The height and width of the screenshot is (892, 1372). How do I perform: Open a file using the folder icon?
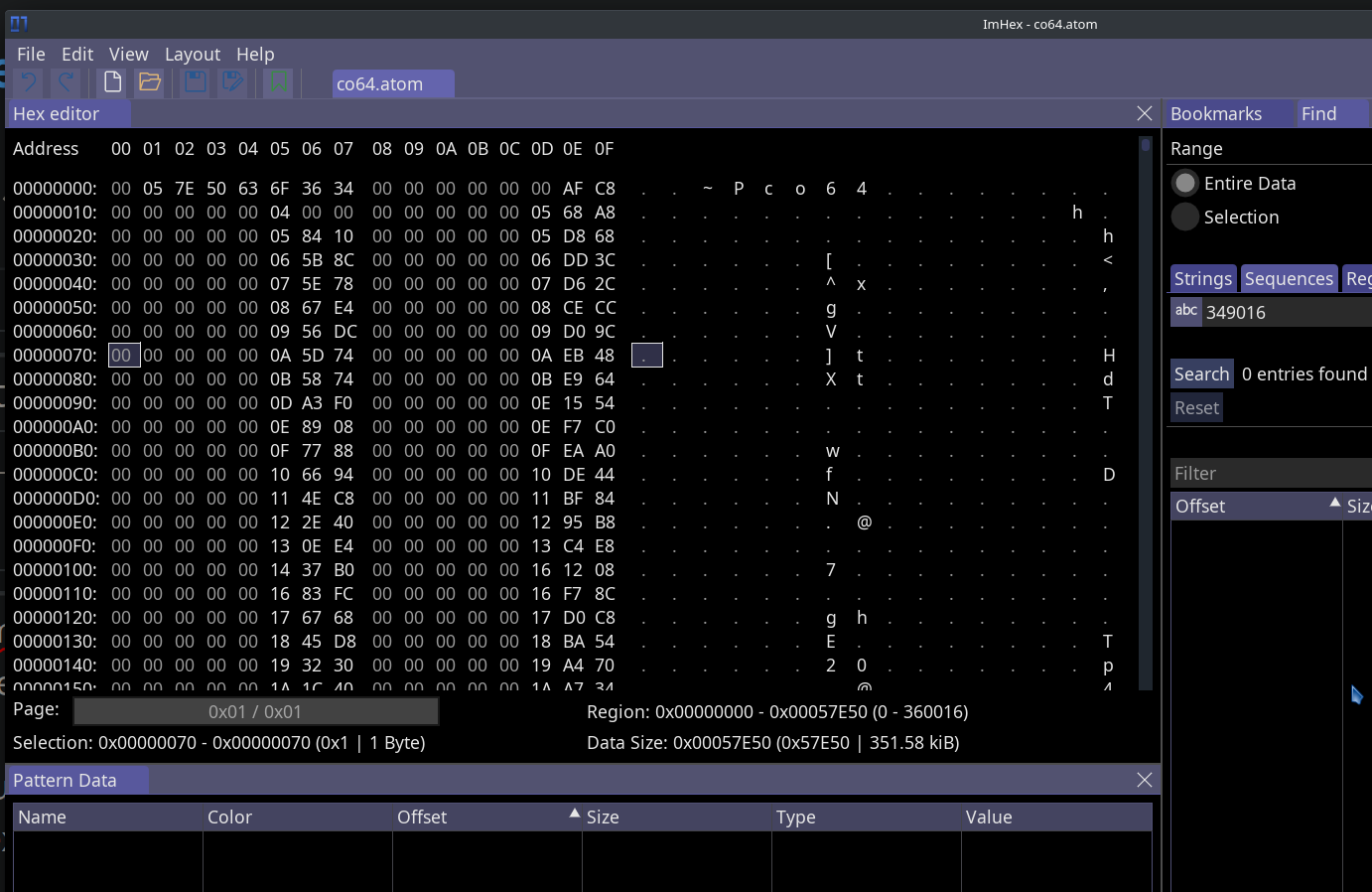(150, 82)
